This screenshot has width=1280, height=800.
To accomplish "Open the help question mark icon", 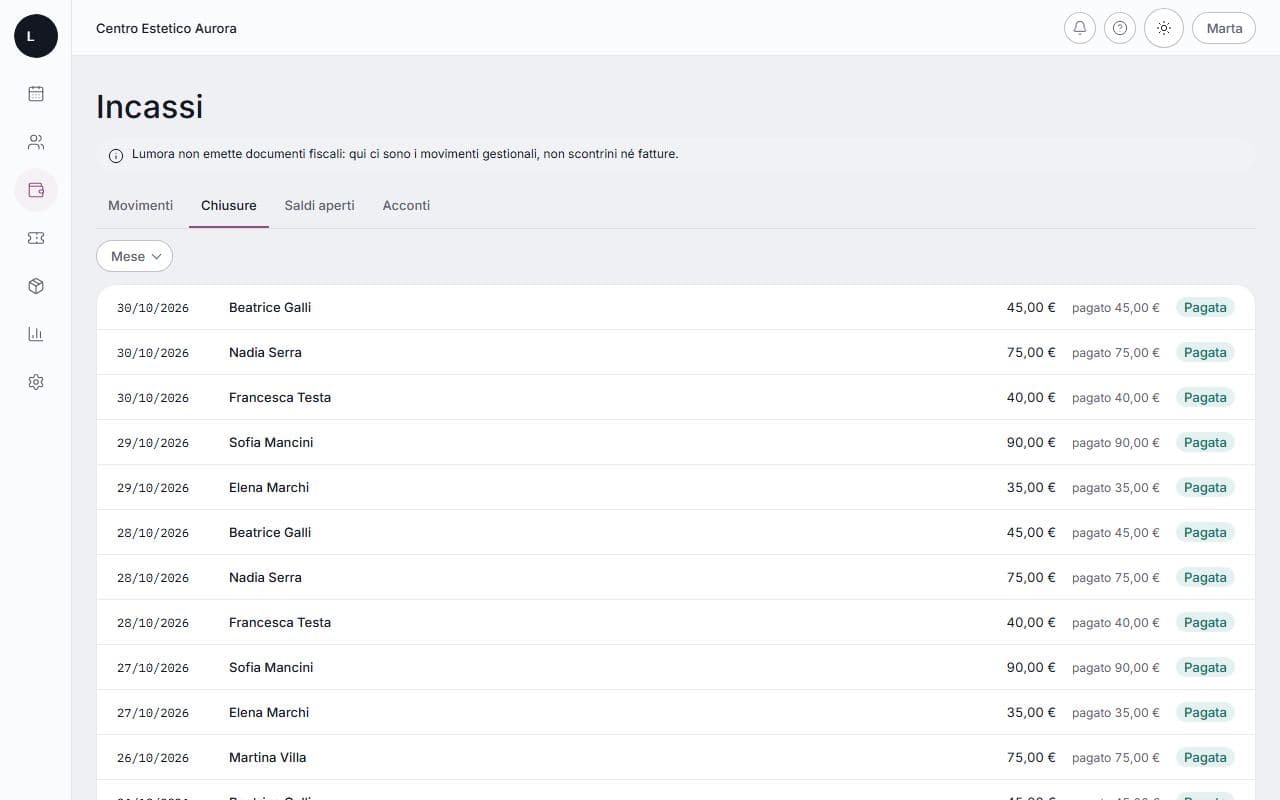I will pyautogui.click(x=1120, y=28).
